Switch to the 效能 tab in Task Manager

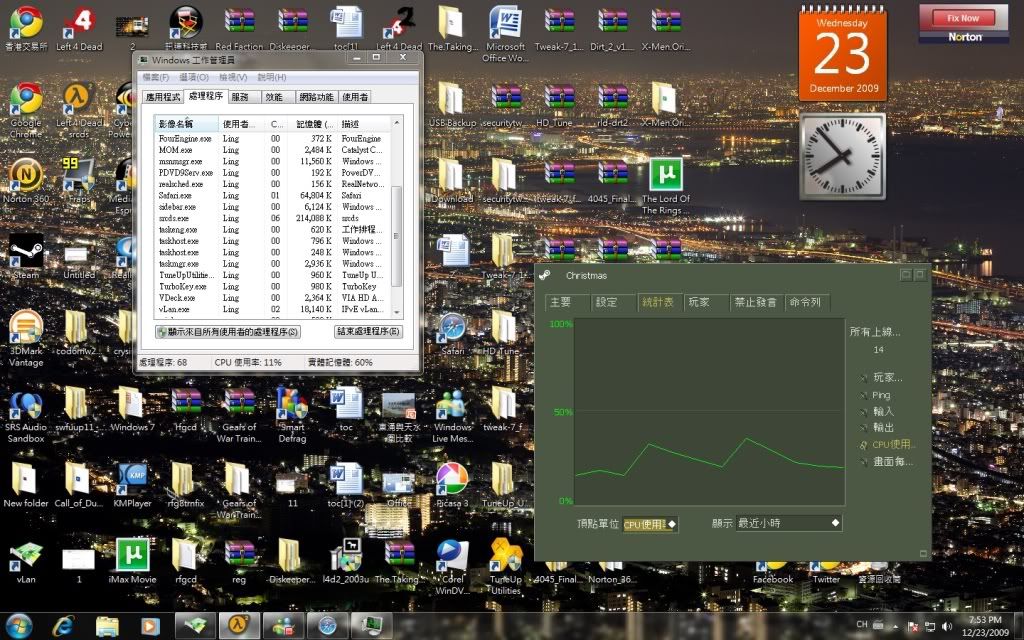tap(273, 97)
